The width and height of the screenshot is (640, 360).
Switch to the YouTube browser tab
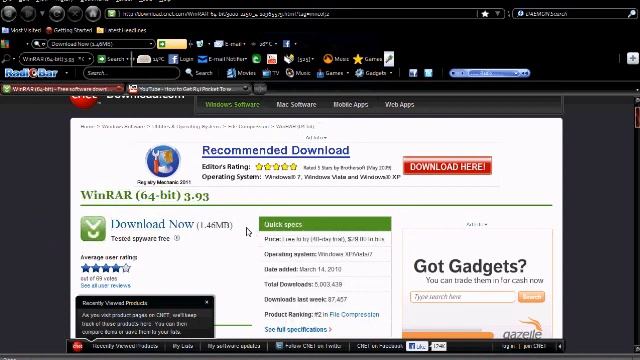[x=188, y=89]
